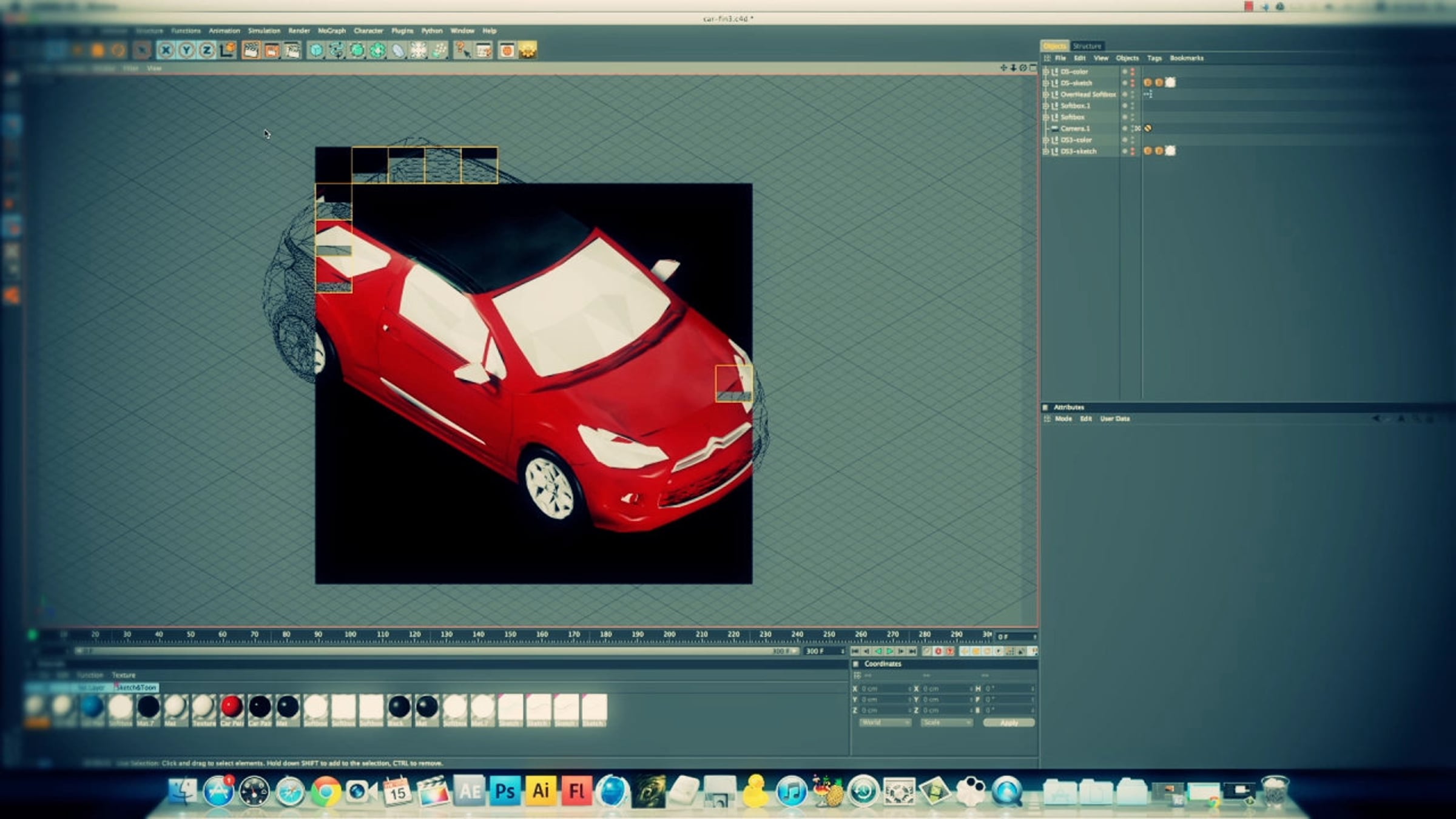Open the Edit Render Settings icon
Screen dimensions: 1456x819
[292, 50]
